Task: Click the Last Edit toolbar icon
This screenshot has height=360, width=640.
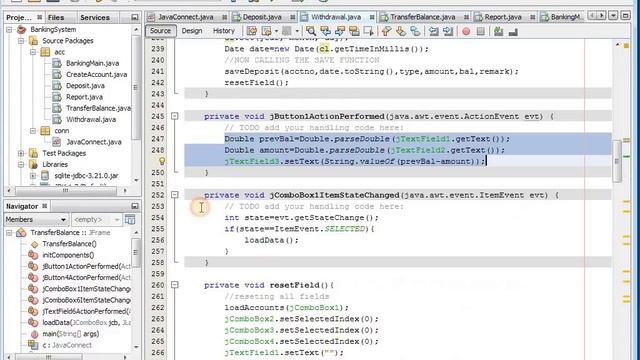Action: (252, 31)
